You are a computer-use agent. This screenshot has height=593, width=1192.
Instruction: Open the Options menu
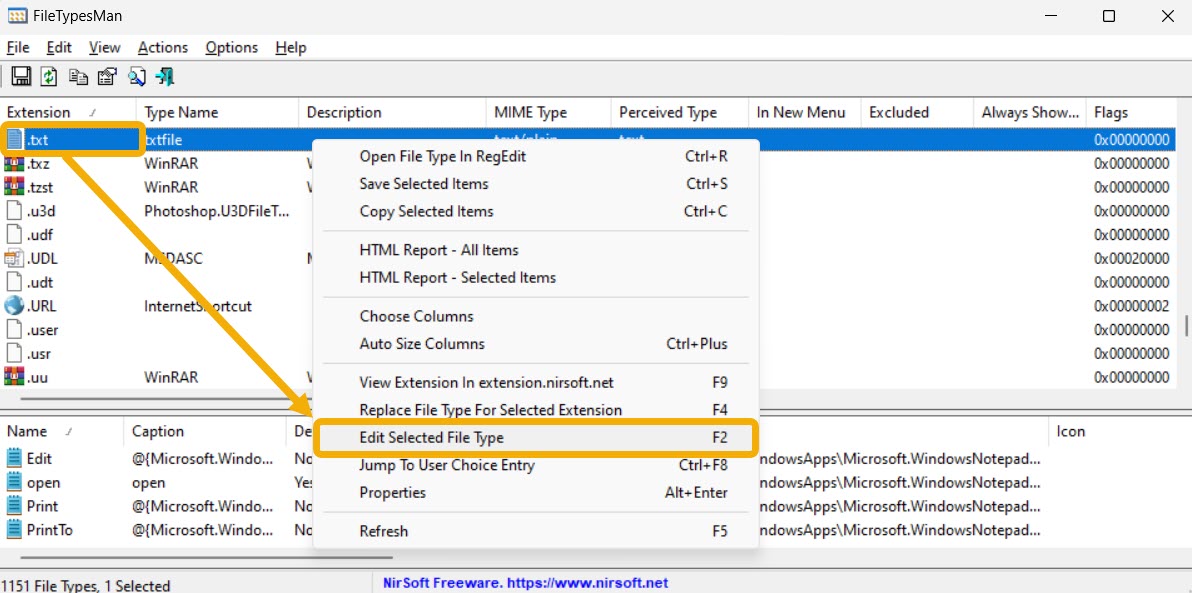point(231,47)
